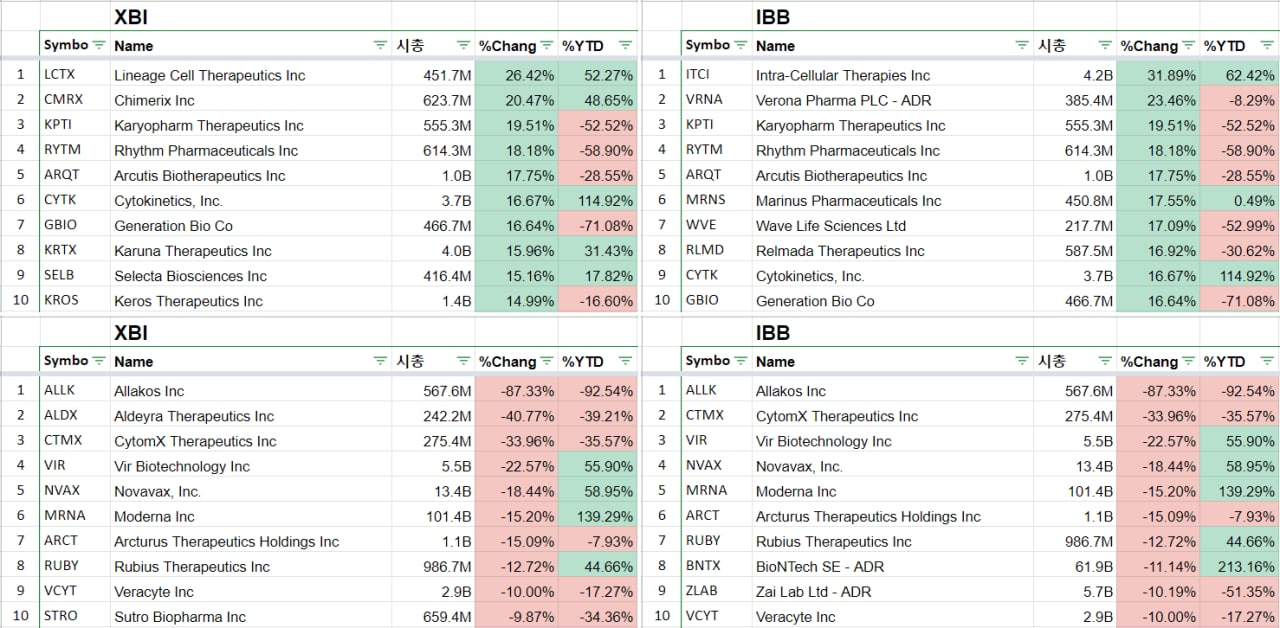The width and height of the screenshot is (1280, 628).
Task: Click the BNTX symbol cell
Action: pyautogui.click(x=717, y=566)
